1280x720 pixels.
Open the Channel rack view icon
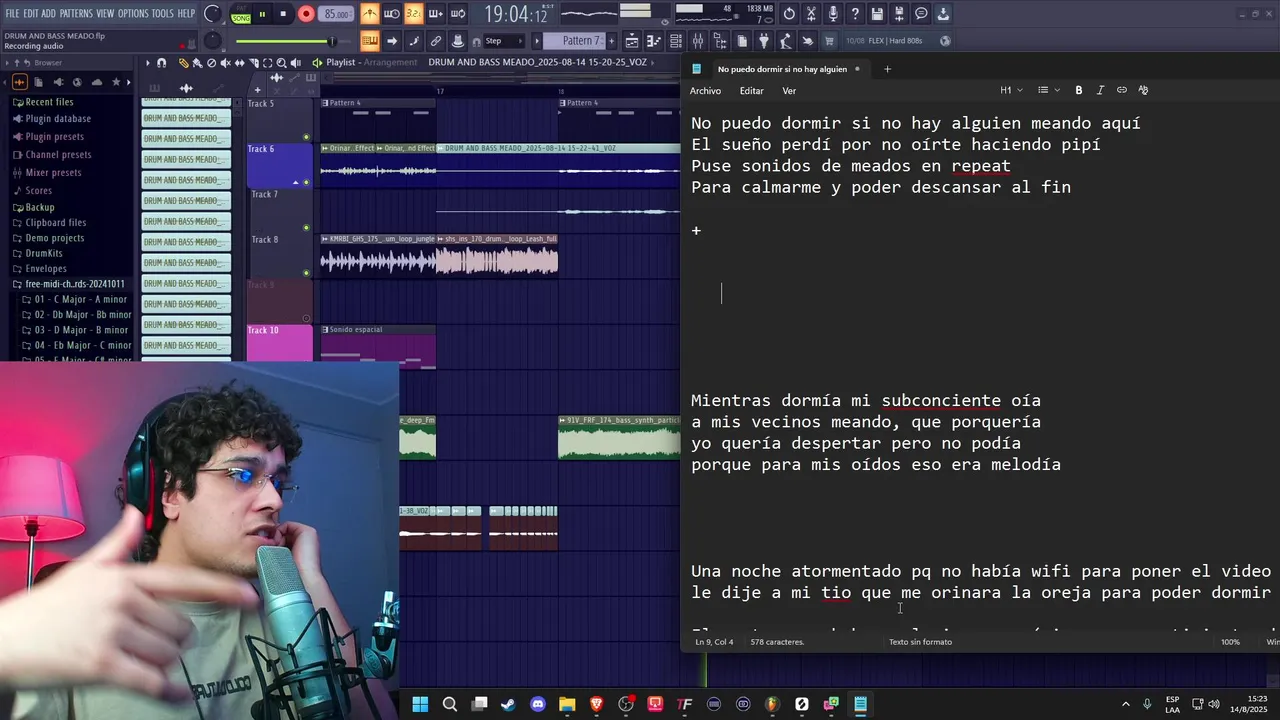coord(676,41)
